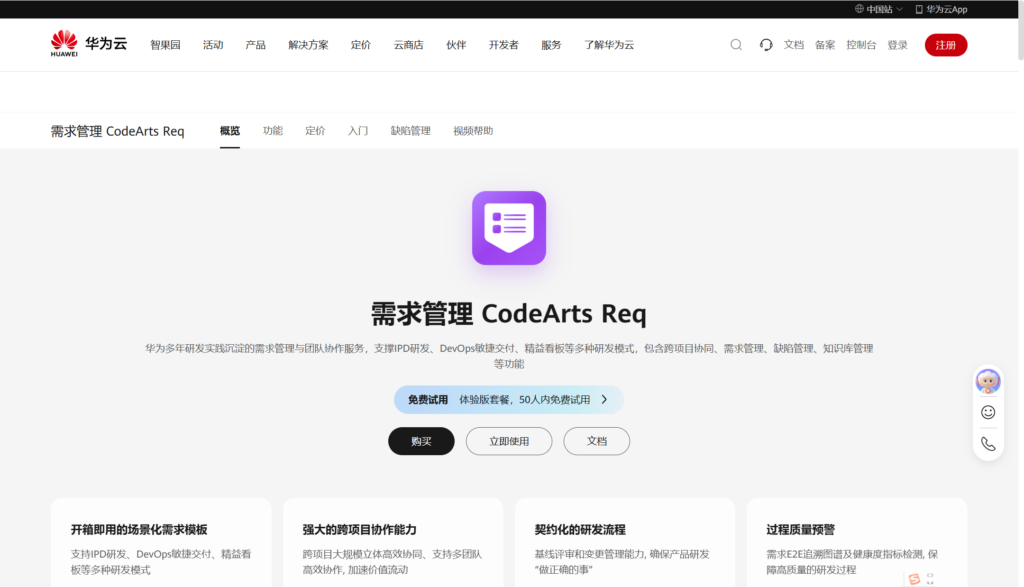Click the arrow in the free trial banner

coord(604,399)
